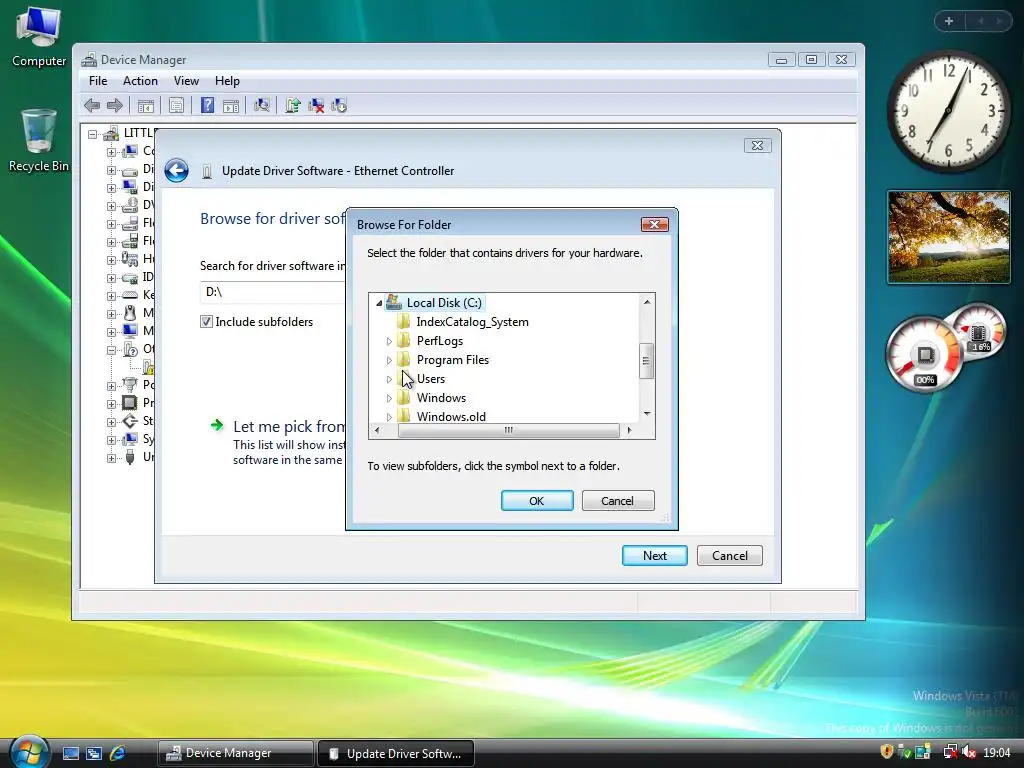Click the autumn tree slideshow gadget thumbnail
The width and height of the screenshot is (1024, 768).
click(949, 237)
